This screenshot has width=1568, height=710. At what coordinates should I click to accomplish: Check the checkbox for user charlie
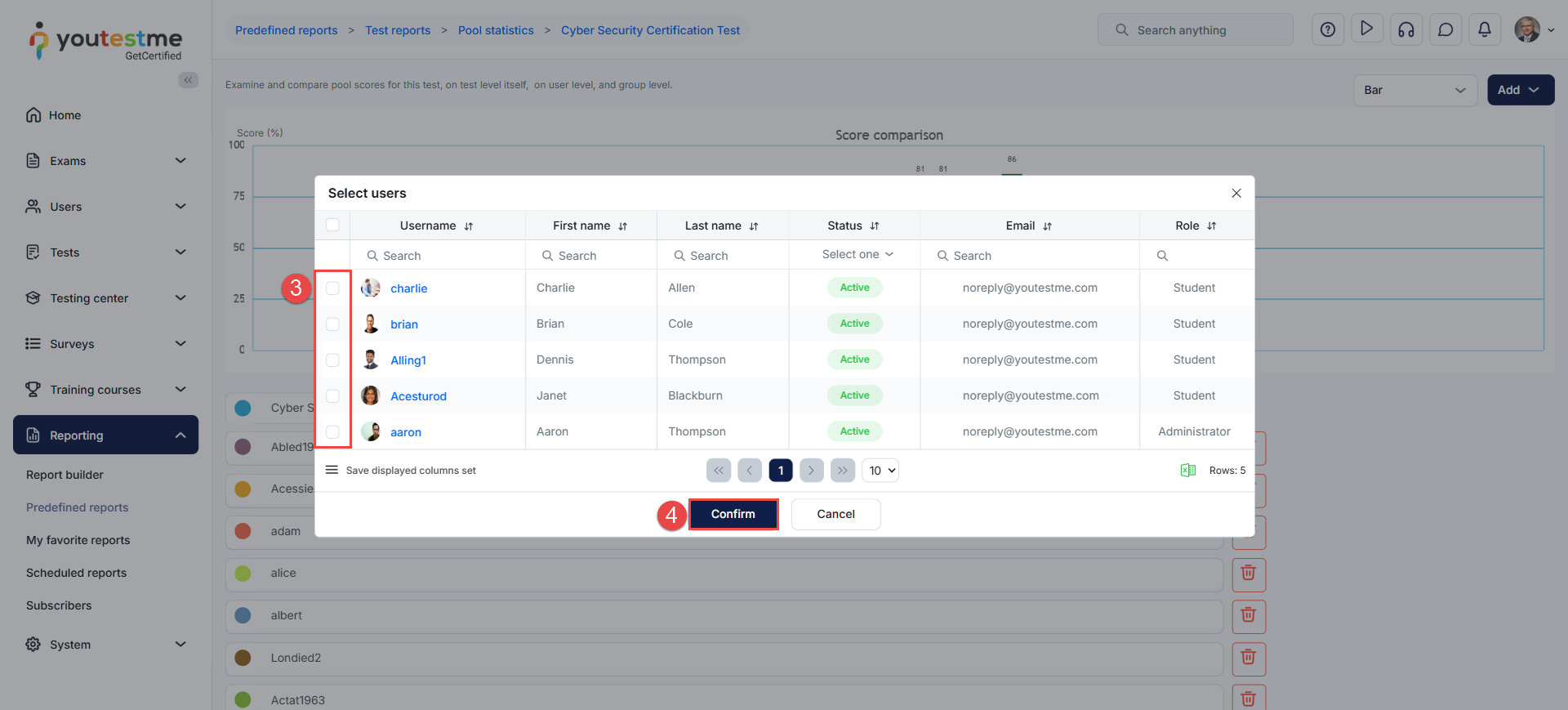332,288
